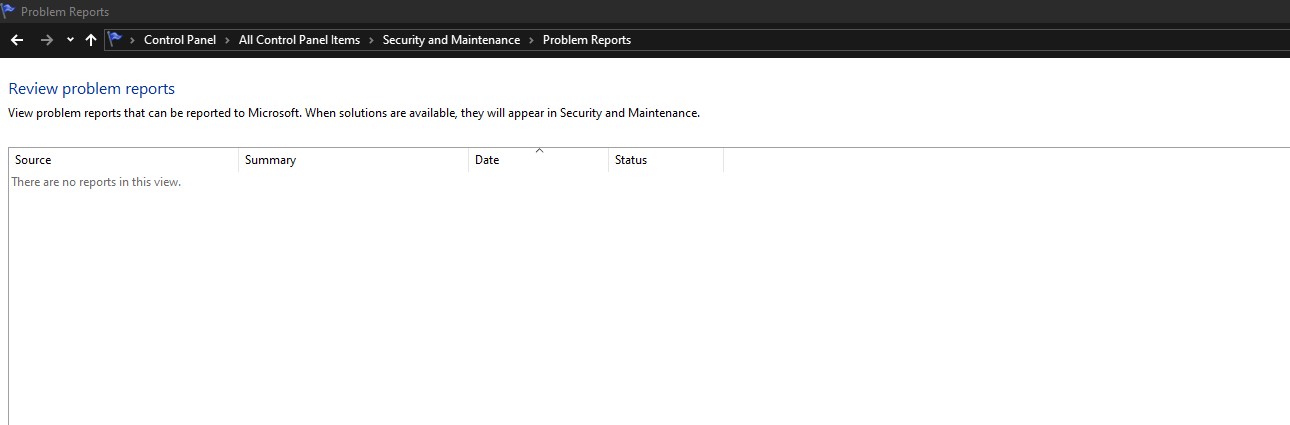Go to Control Panel breadcrumb
The height and width of the screenshot is (425, 1290).
(180, 40)
